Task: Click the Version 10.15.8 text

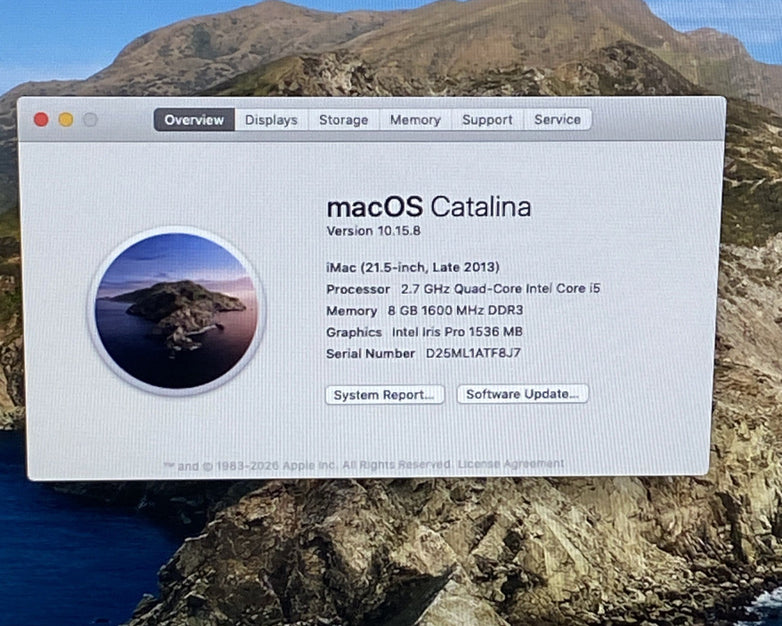Action: [x=374, y=231]
